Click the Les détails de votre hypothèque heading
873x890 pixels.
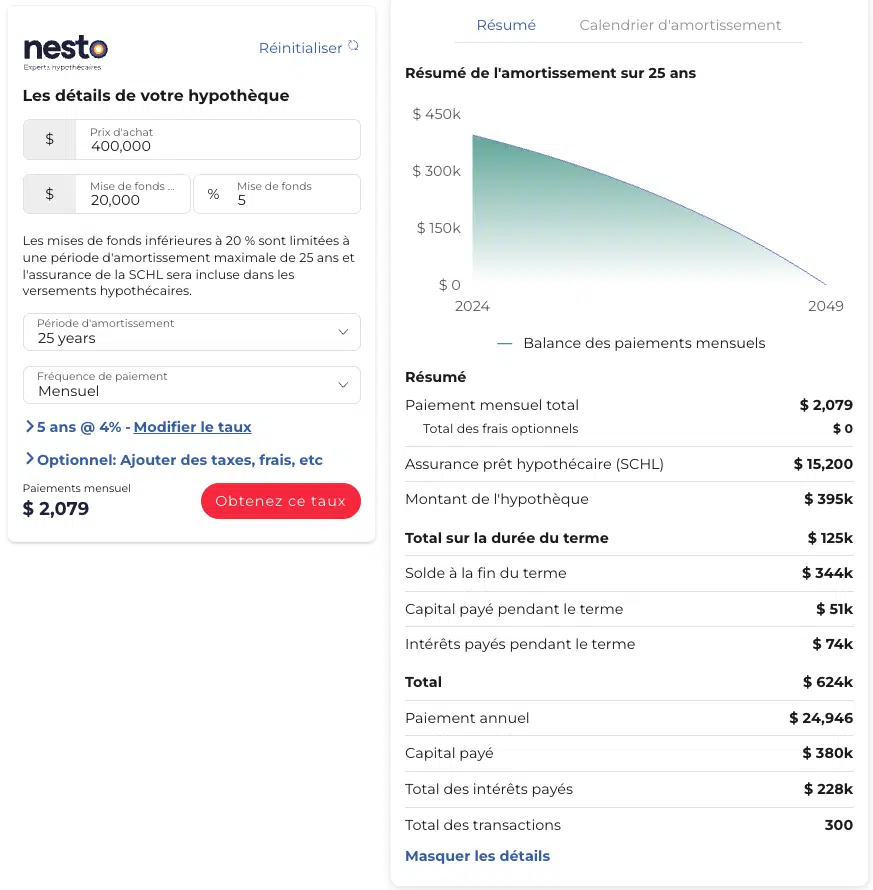(x=156, y=95)
